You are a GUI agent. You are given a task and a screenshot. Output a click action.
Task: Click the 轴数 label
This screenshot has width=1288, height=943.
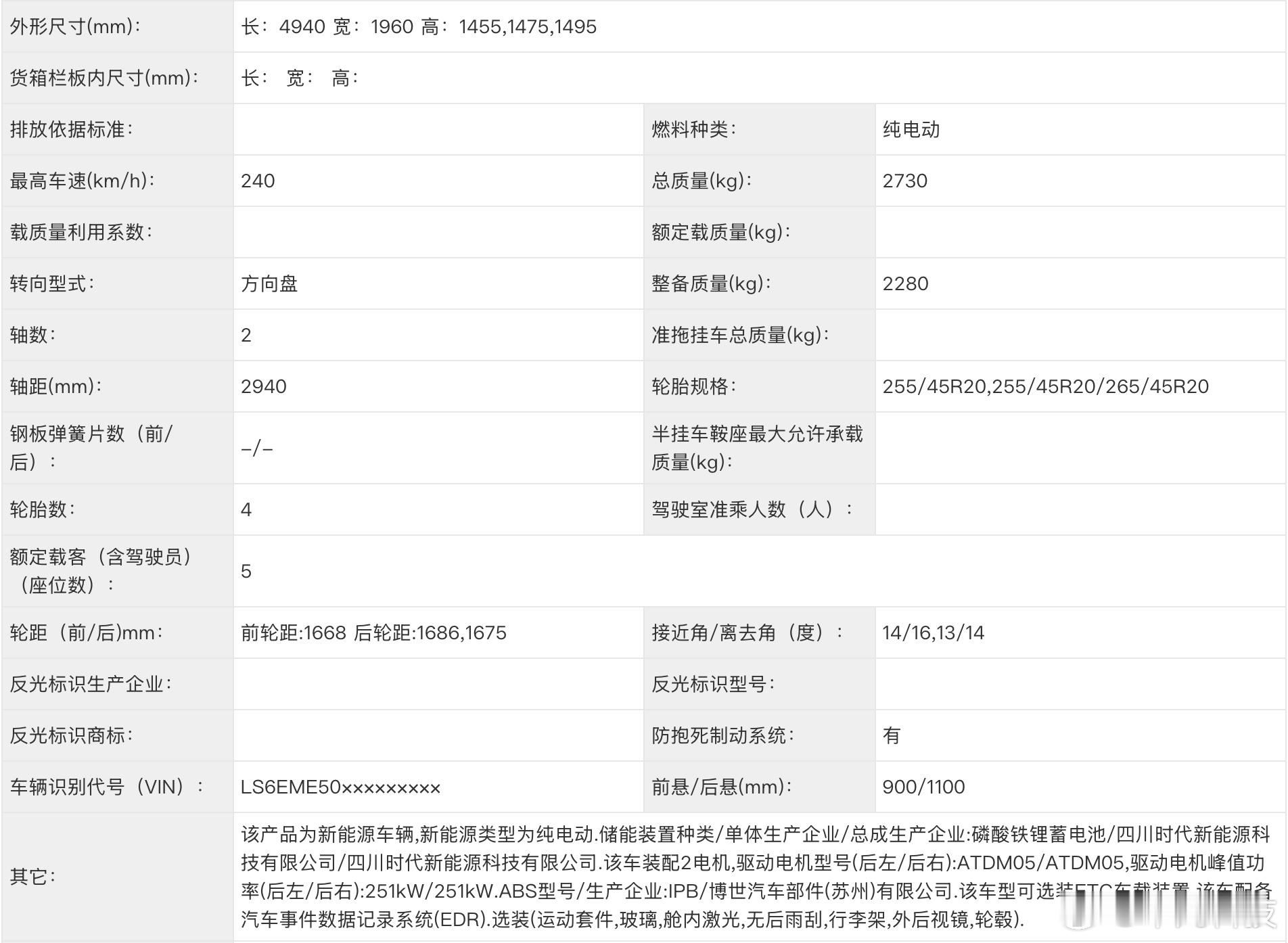click(32, 336)
